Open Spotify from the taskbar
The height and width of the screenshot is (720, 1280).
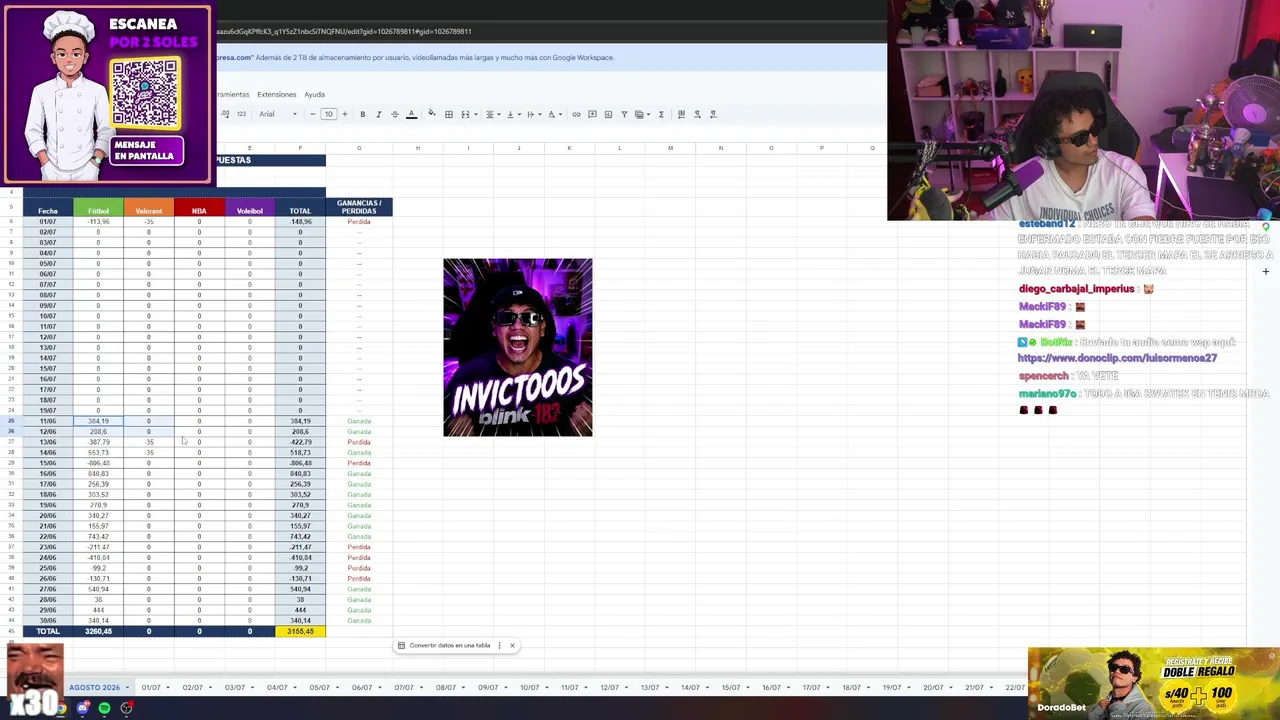pos(104,708)
